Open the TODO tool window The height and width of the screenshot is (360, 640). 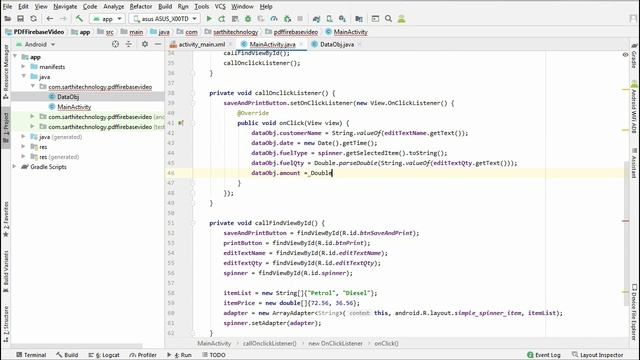point(213,355)
